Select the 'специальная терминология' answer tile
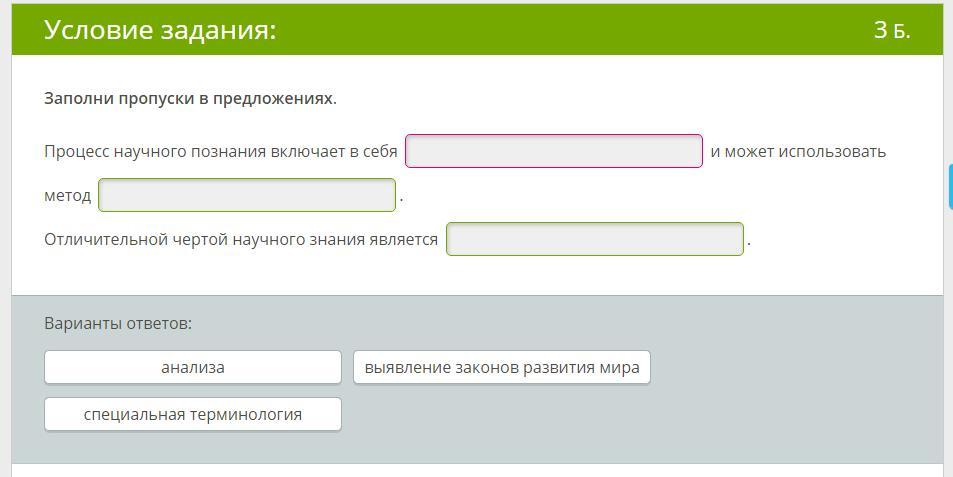The image size is (953, 477). point(192,414)
